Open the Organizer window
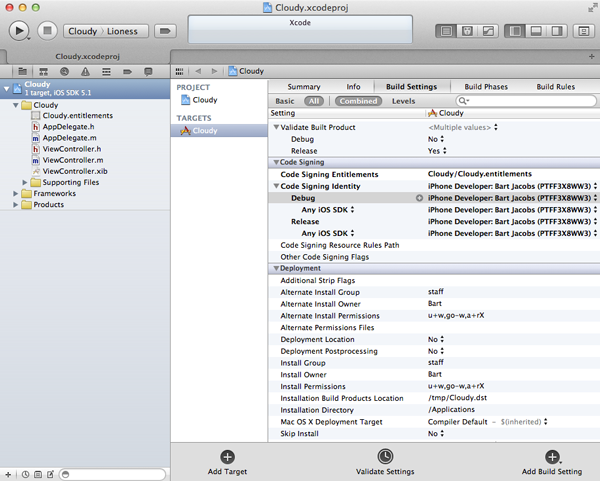 [x=584, y=31]
